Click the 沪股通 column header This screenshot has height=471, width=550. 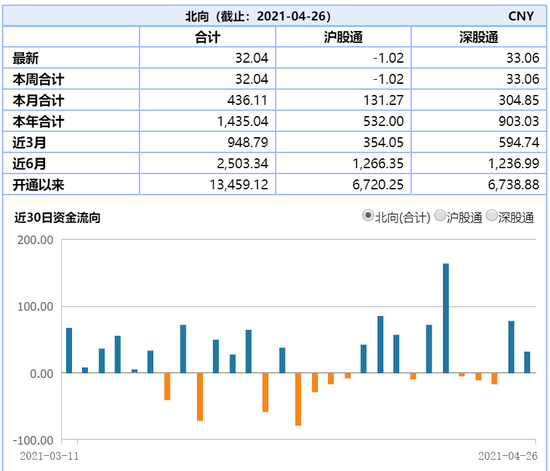click(343, 37)
